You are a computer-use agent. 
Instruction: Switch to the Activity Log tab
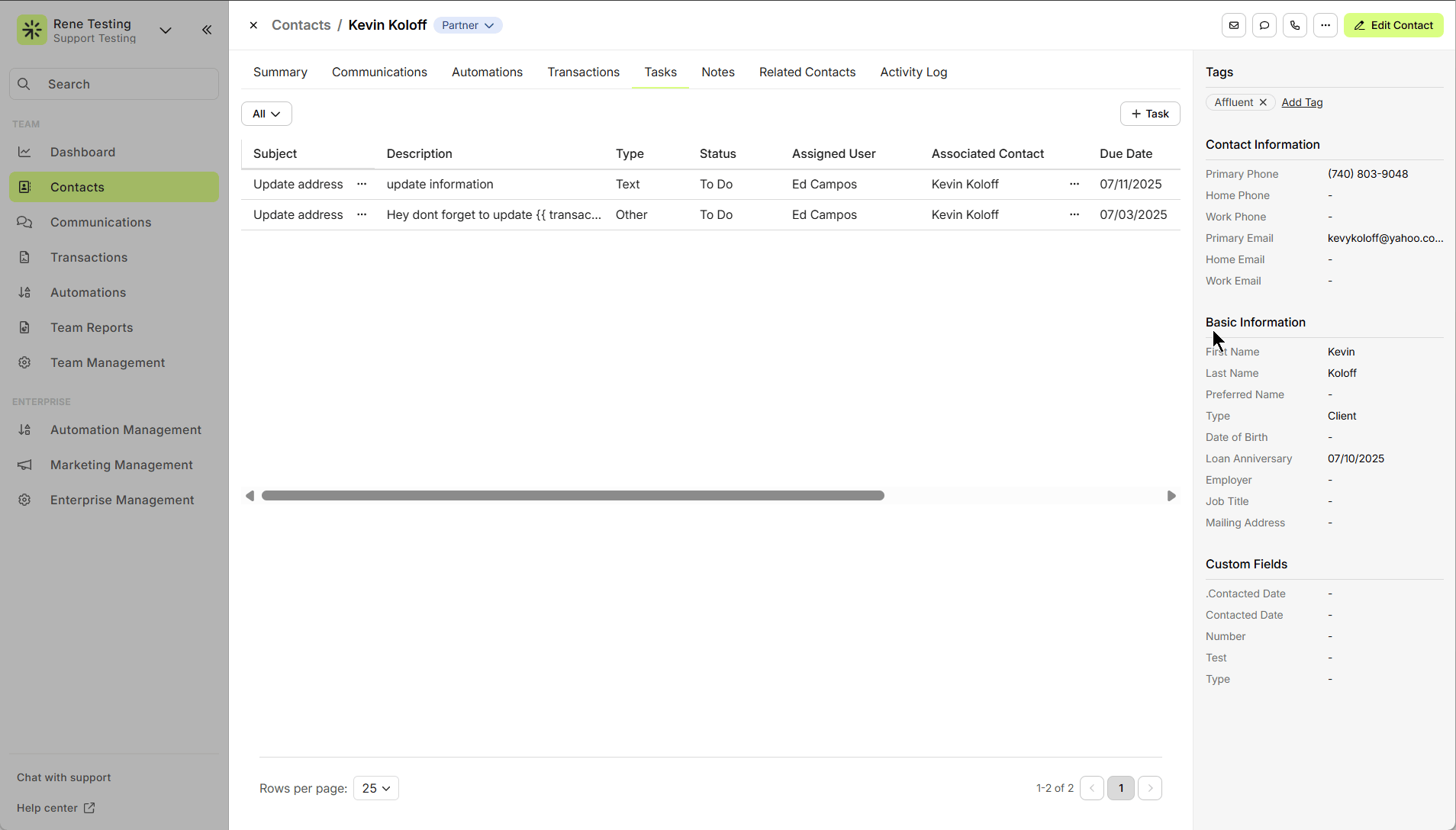(913, 72)
